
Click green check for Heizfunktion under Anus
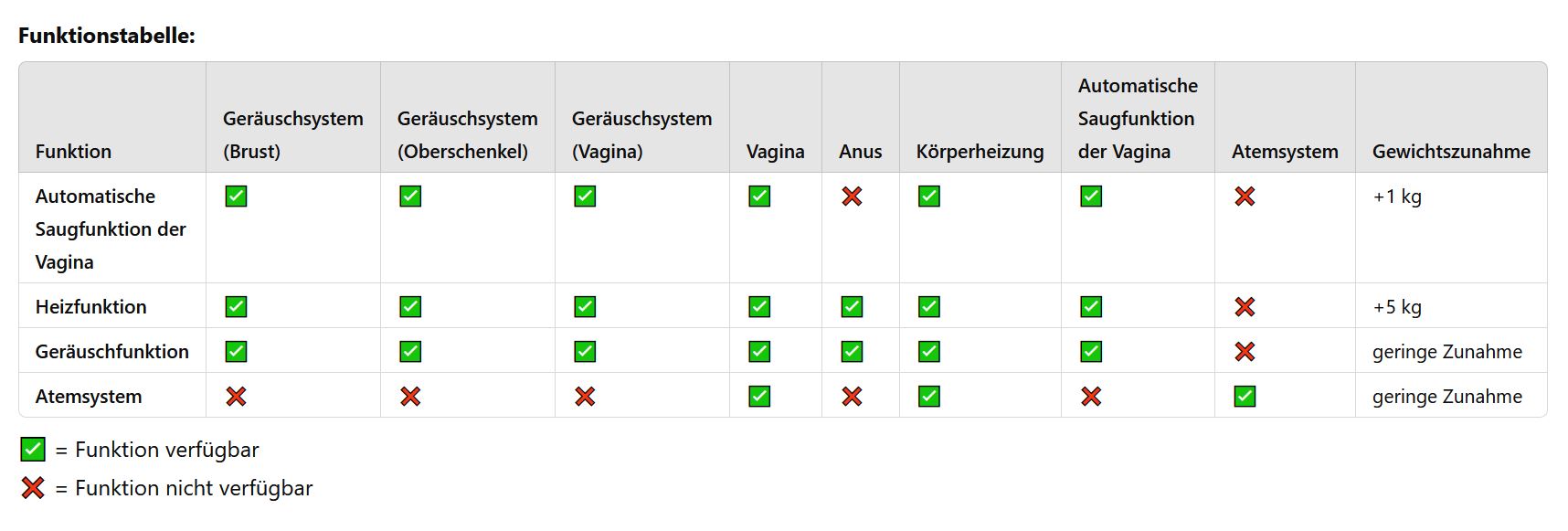tap(852, 307)
